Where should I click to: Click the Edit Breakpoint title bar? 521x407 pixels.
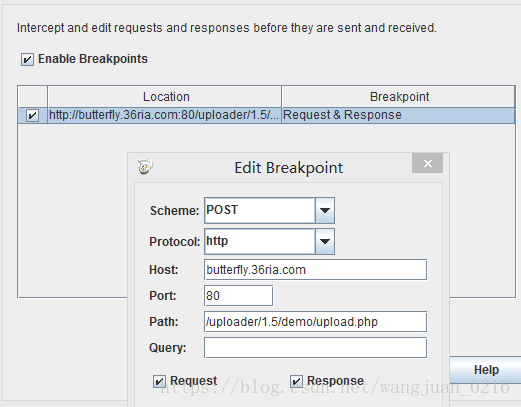click(x=288, y=167)
